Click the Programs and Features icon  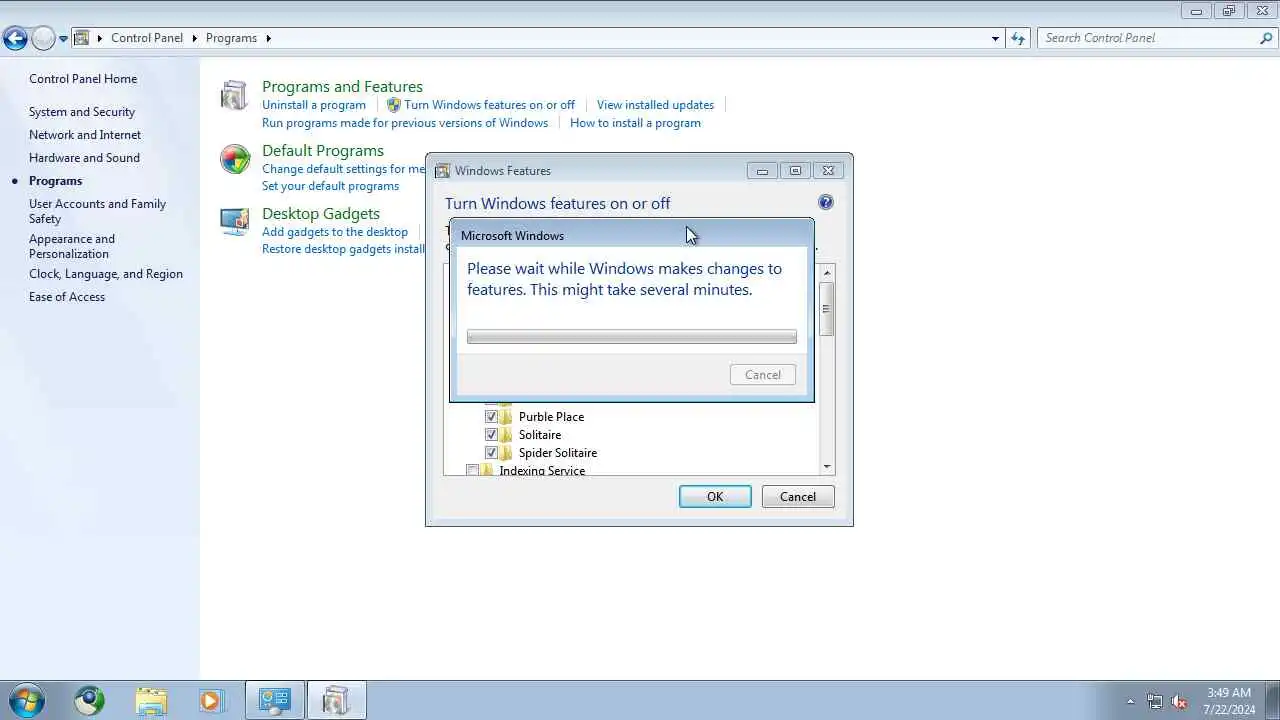point(234,95)
